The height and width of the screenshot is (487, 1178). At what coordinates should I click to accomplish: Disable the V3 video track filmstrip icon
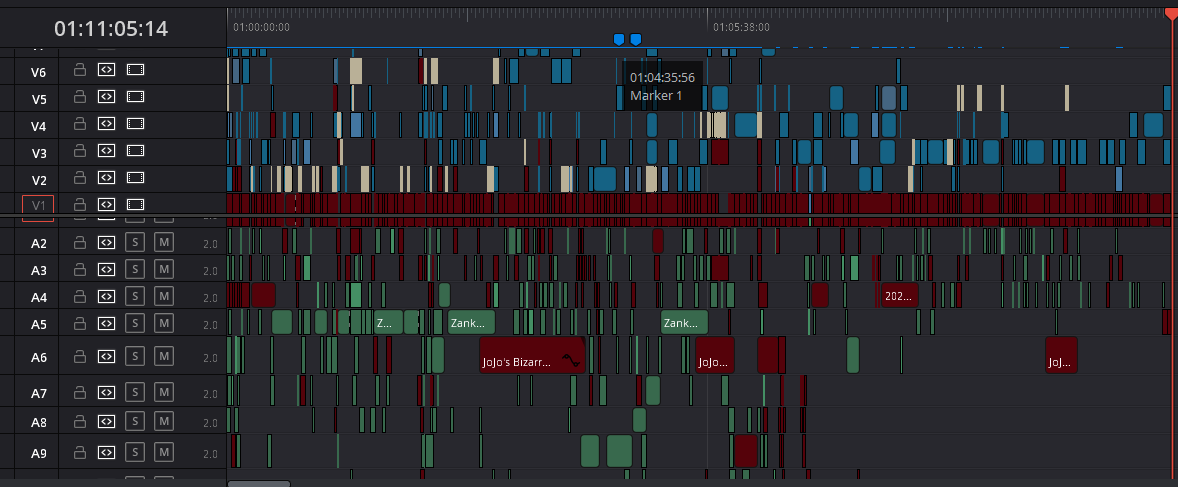[134, 151]
